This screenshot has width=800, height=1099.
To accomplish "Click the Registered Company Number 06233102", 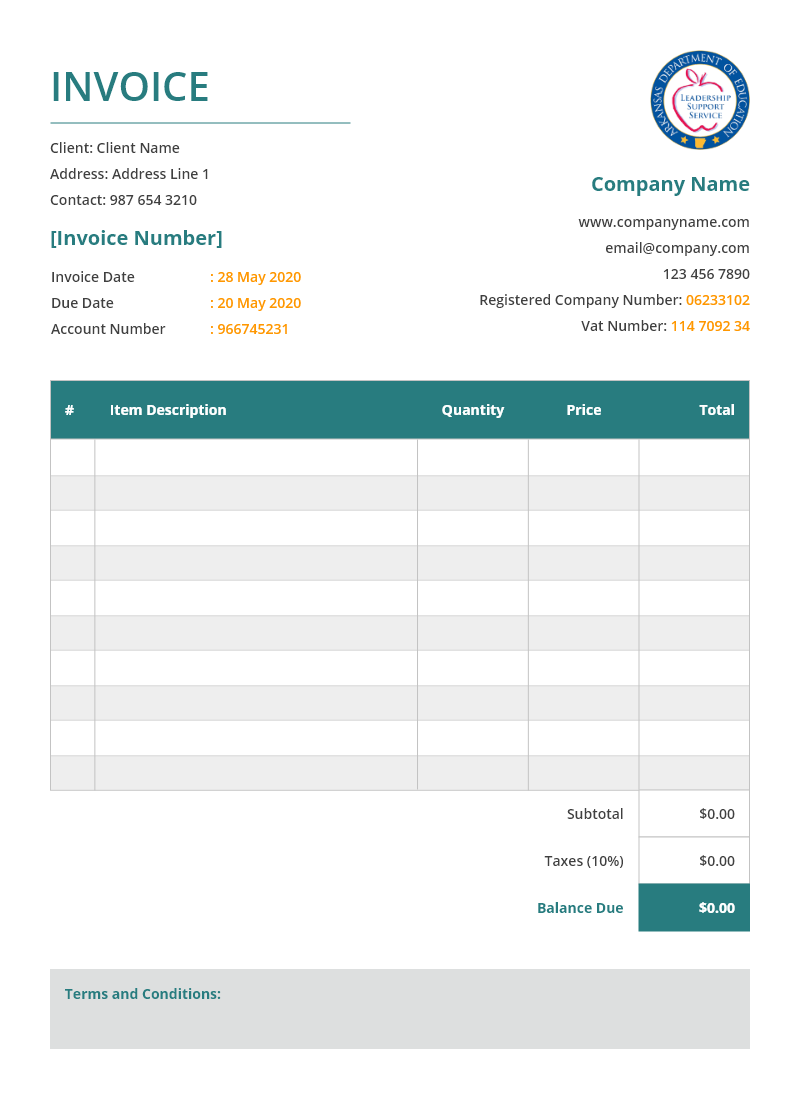I will click(x=717, y=300).
